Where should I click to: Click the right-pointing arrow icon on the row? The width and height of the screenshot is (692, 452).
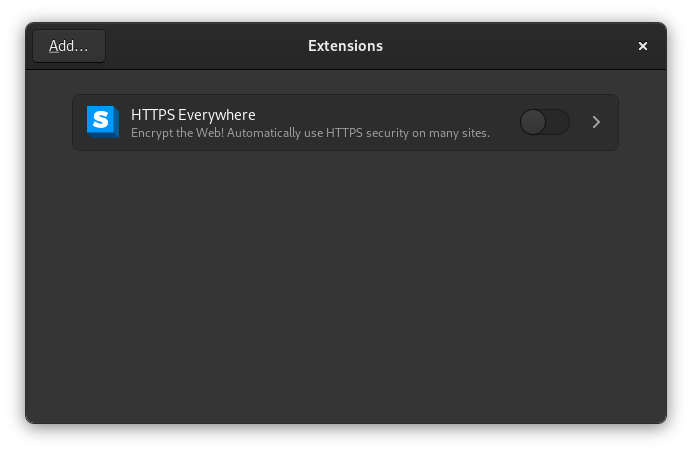click(596, 122)
